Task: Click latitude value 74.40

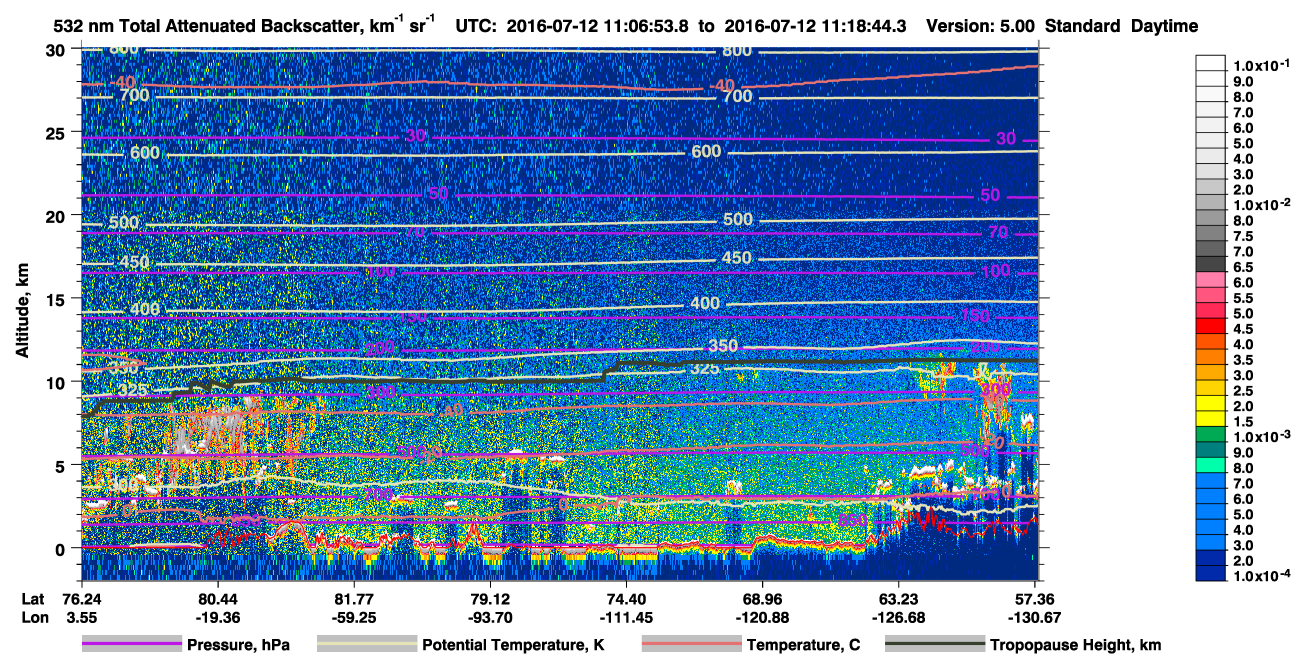Action: pyautogui.click(x=626, y=599)
